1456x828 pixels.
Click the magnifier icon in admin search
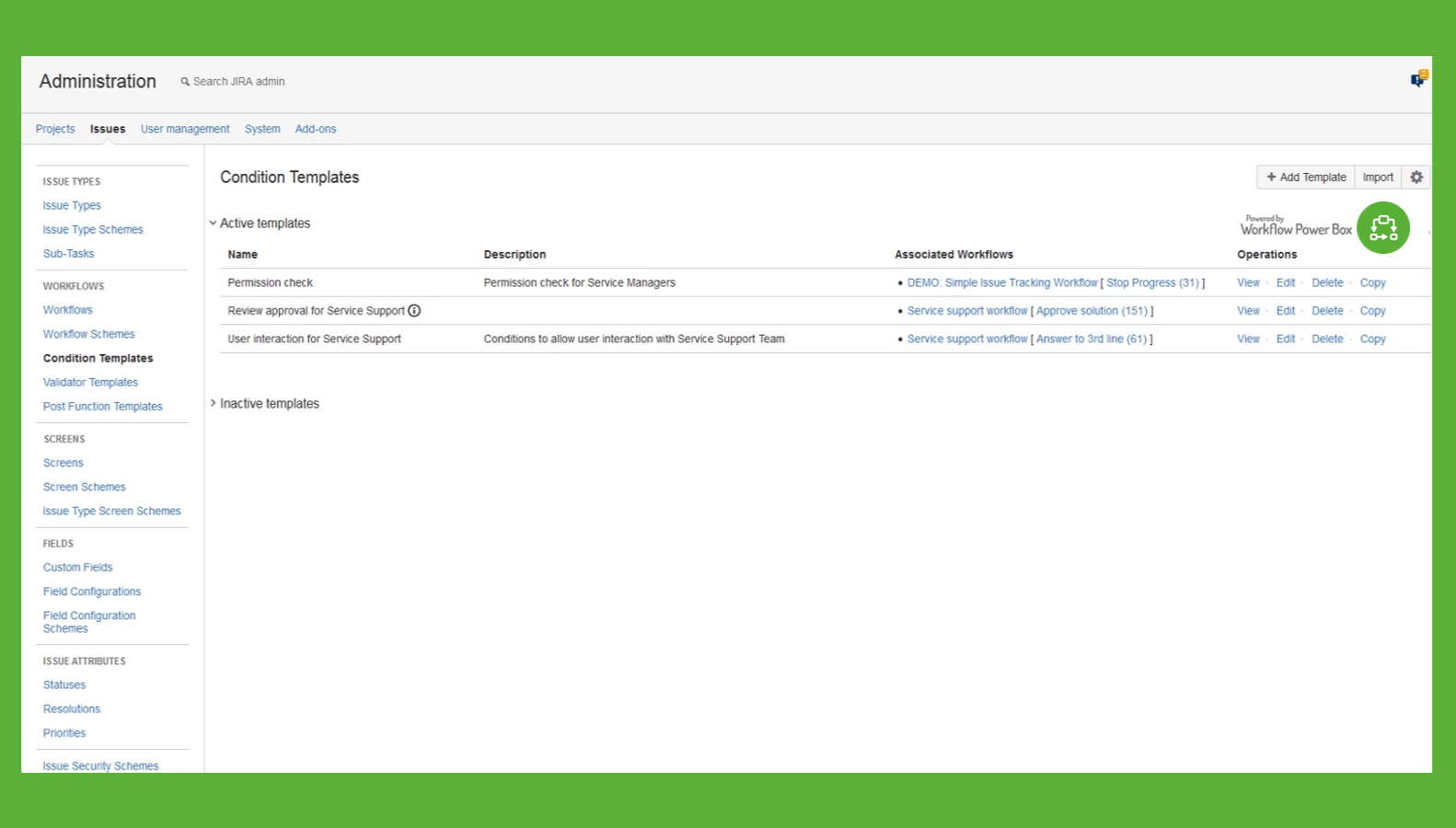[185, 82]
